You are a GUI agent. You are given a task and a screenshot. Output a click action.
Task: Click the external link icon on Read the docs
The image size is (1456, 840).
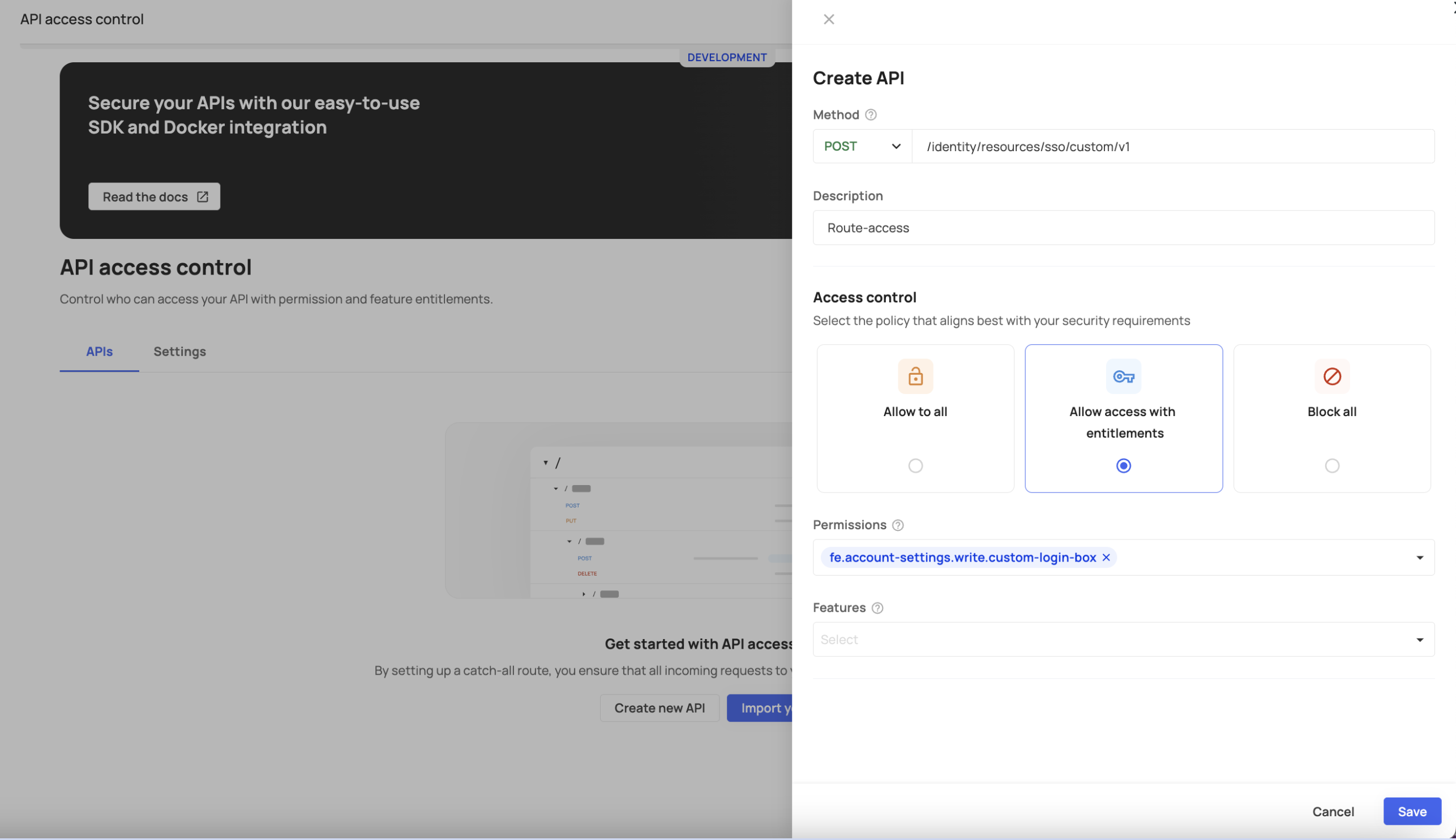tap(203, 196)
